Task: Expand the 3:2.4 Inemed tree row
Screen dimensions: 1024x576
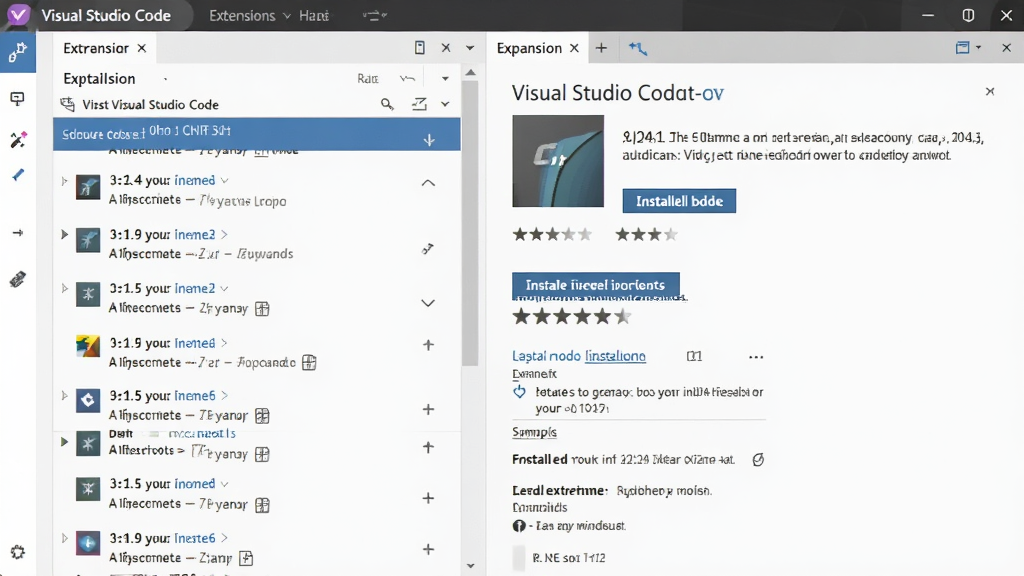Action: coord(64,181)
